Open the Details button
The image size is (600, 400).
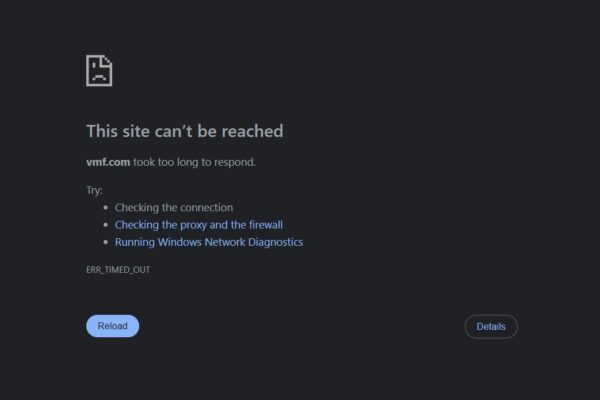[490, 326]
